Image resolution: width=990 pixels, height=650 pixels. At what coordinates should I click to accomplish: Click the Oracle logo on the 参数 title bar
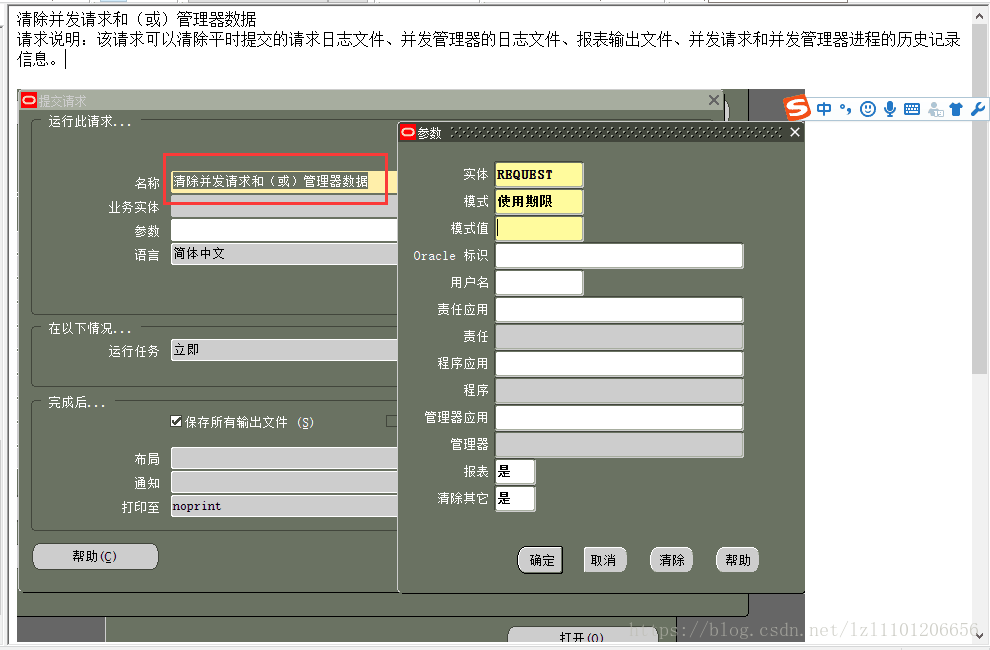pos(406,131)
